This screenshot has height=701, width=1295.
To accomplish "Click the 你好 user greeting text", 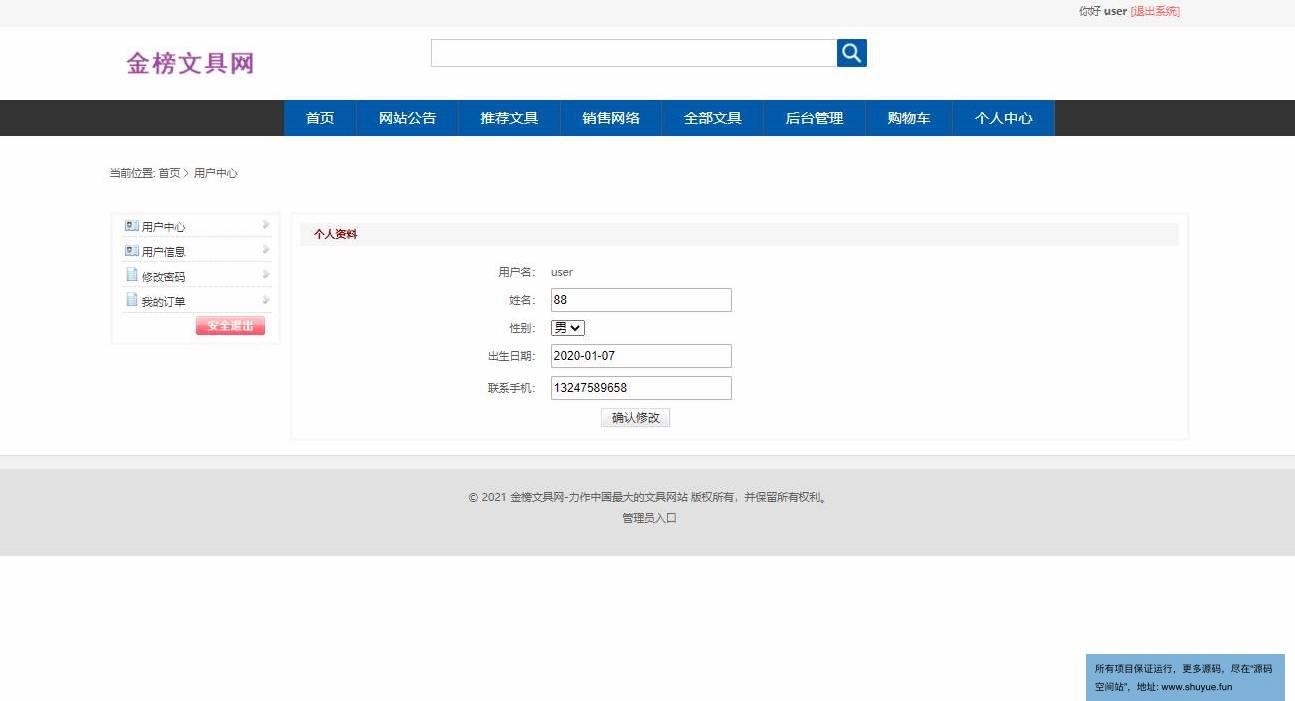I will [1103, 11].
